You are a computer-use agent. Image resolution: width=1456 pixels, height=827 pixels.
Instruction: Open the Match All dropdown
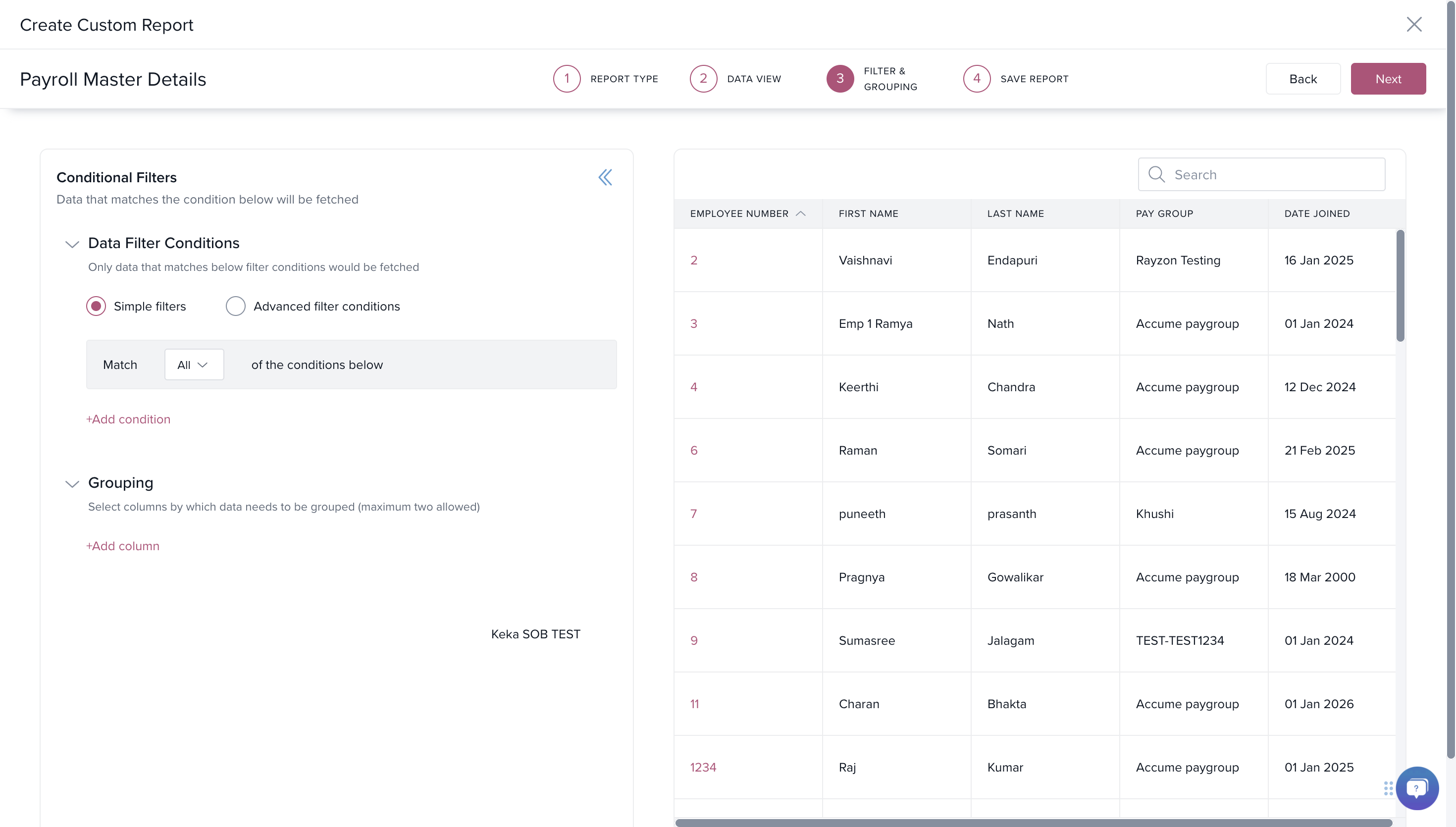tap(194, 364)
